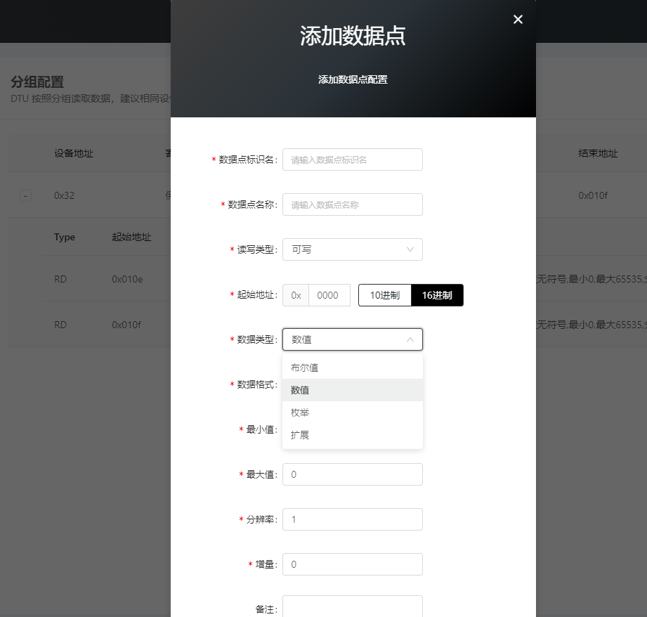Switch address format to 16进制
Viewport: 647px width, 617px height.
tap(437, 295)
